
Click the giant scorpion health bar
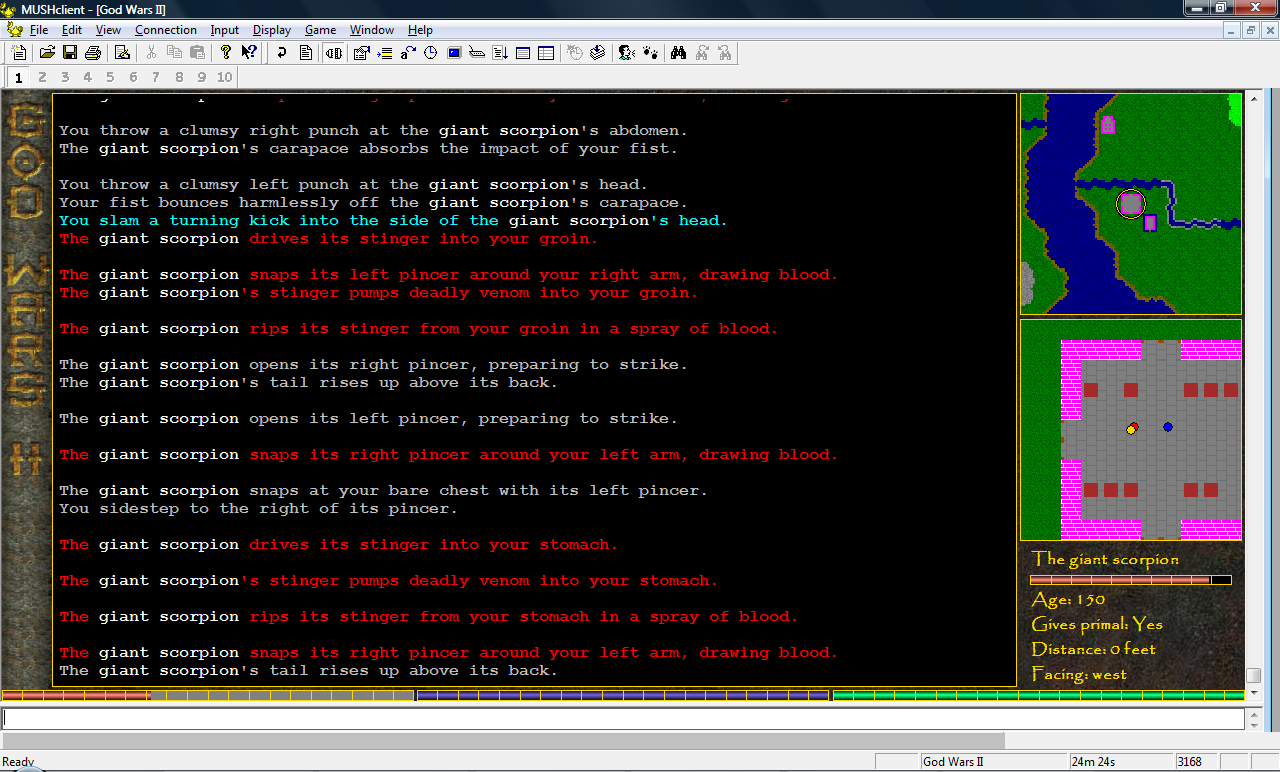[1130, 580]
